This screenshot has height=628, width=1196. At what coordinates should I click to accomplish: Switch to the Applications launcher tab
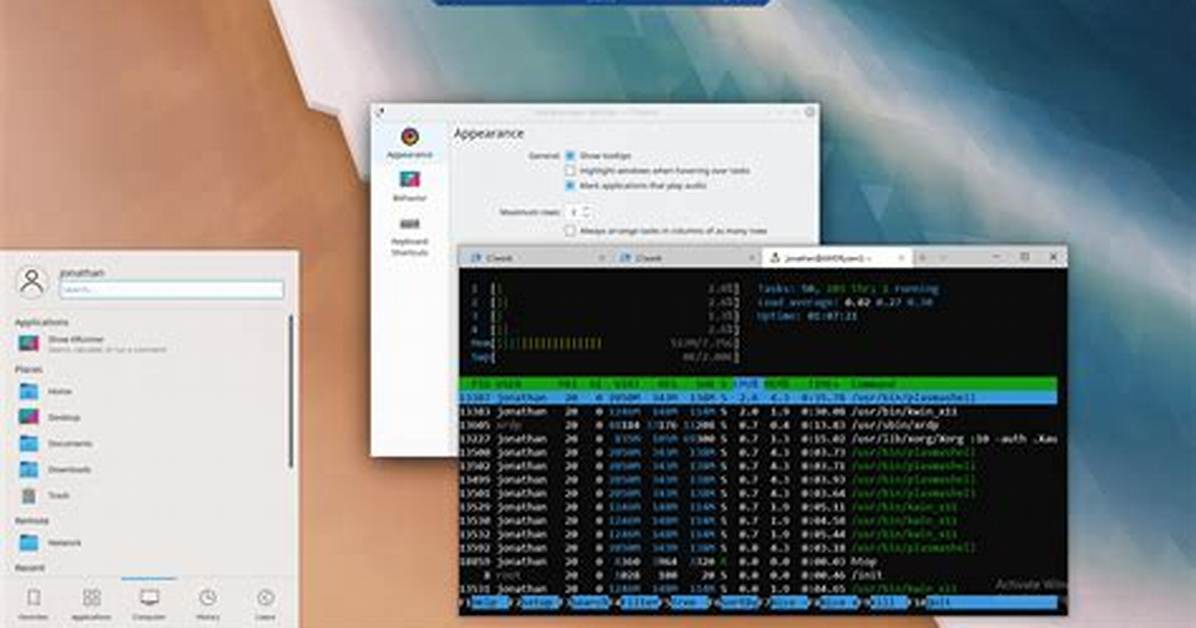point(91,604)
